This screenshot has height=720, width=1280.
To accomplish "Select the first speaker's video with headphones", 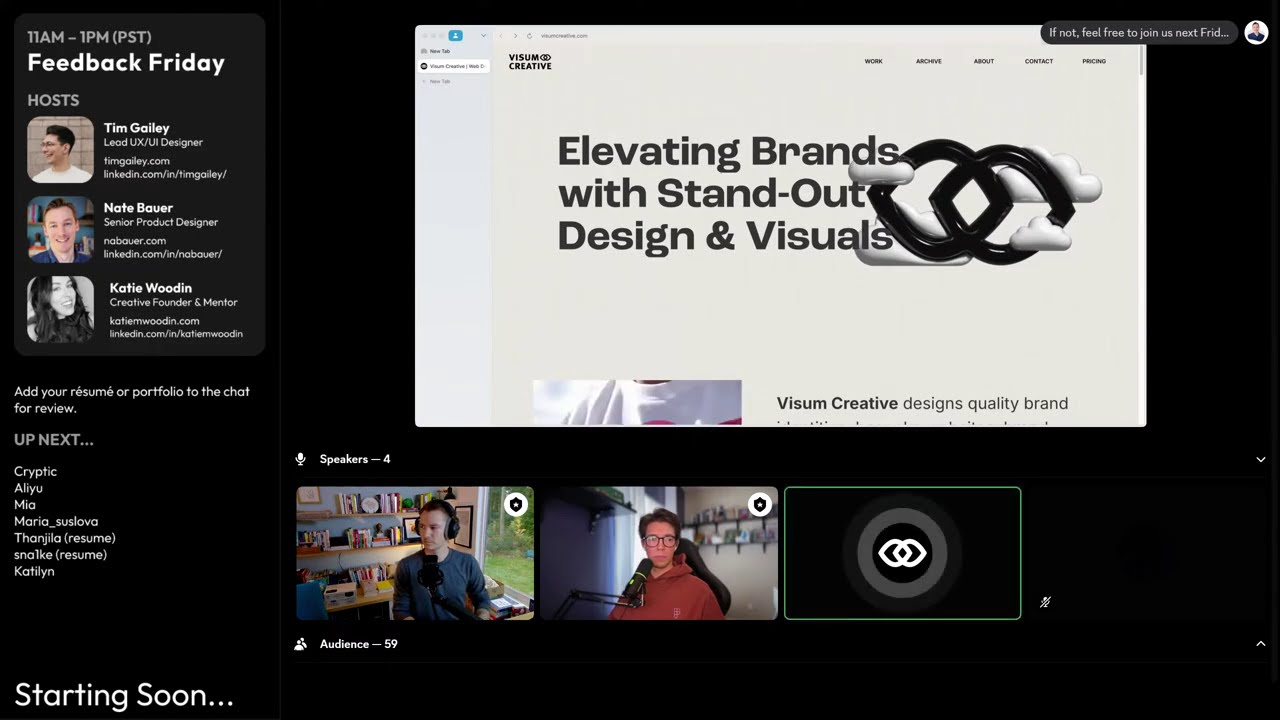I will (415, 553).
